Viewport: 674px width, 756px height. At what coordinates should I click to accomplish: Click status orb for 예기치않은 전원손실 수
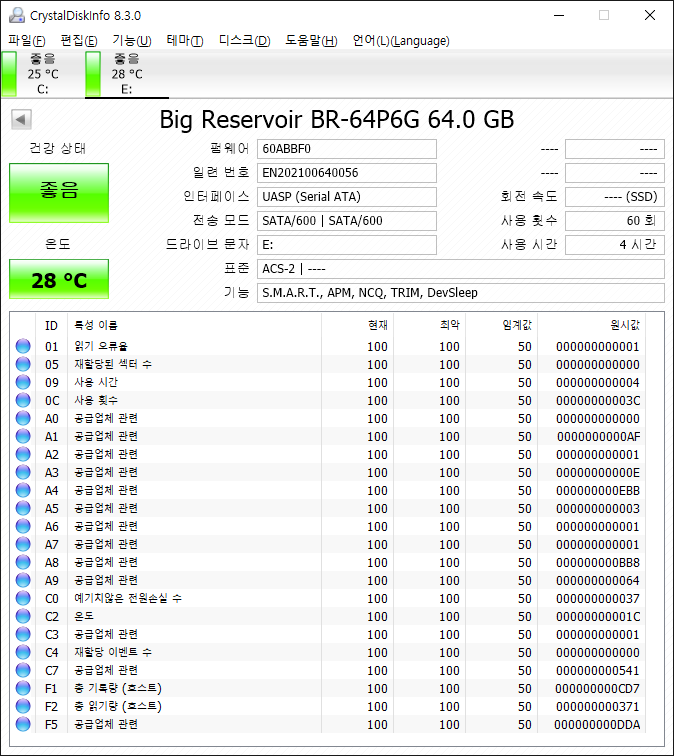(x=23, y=599)
